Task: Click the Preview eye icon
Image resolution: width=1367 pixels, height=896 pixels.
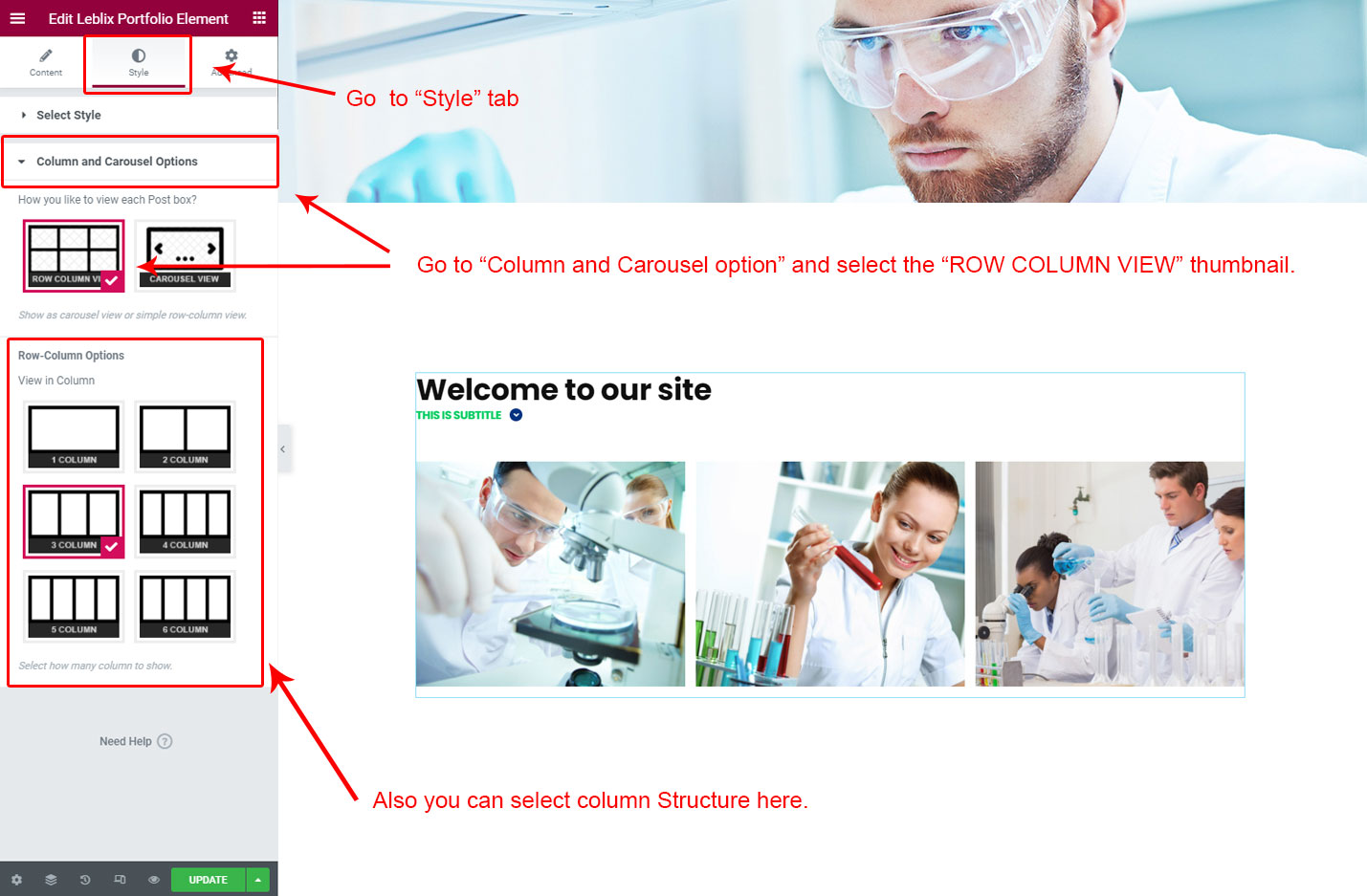Action: (154, 880)
